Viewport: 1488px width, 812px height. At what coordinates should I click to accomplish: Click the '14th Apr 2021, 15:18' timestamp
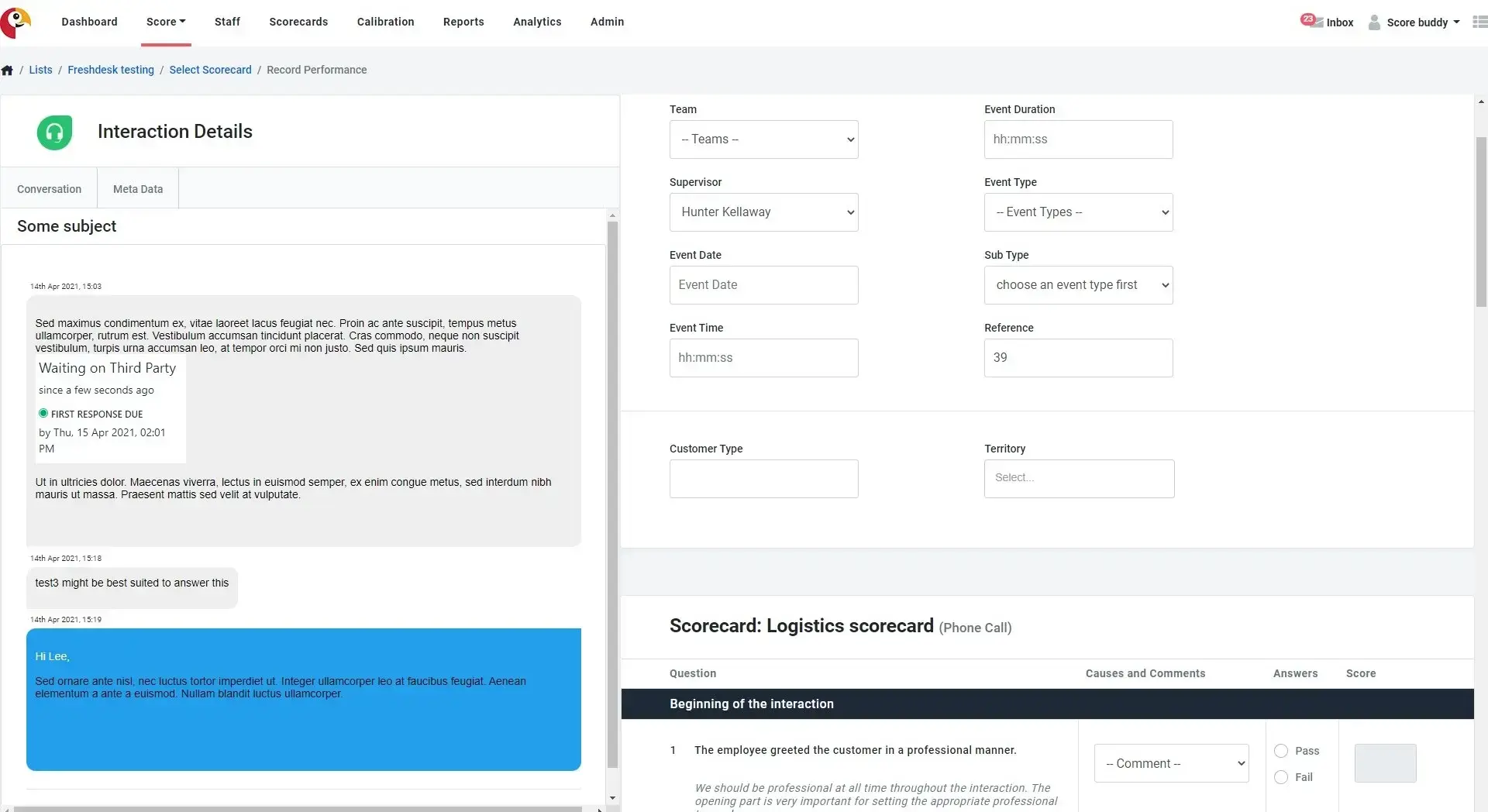(x=66, y=559)
